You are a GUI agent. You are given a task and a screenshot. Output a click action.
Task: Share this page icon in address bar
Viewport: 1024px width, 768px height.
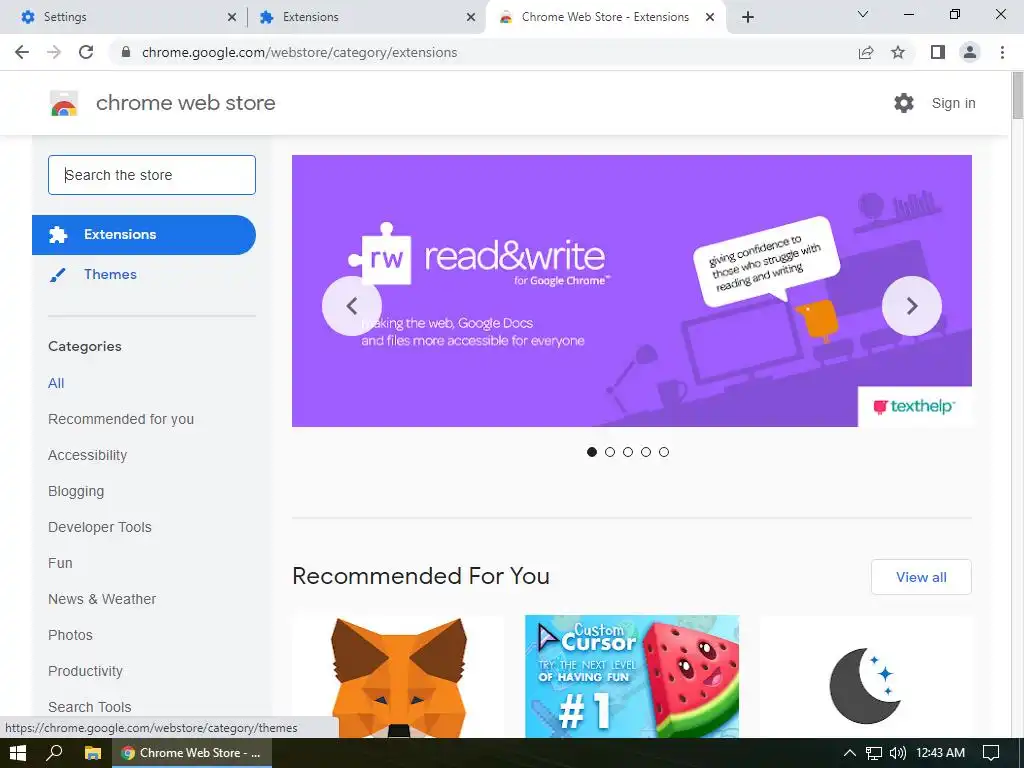[x=866, y=52]
